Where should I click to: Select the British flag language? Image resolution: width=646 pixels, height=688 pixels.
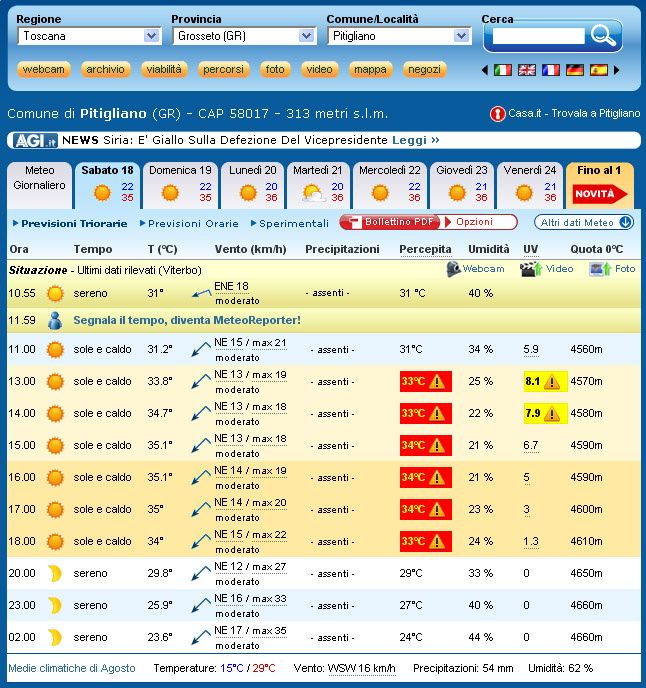click(x=527, y=70)
